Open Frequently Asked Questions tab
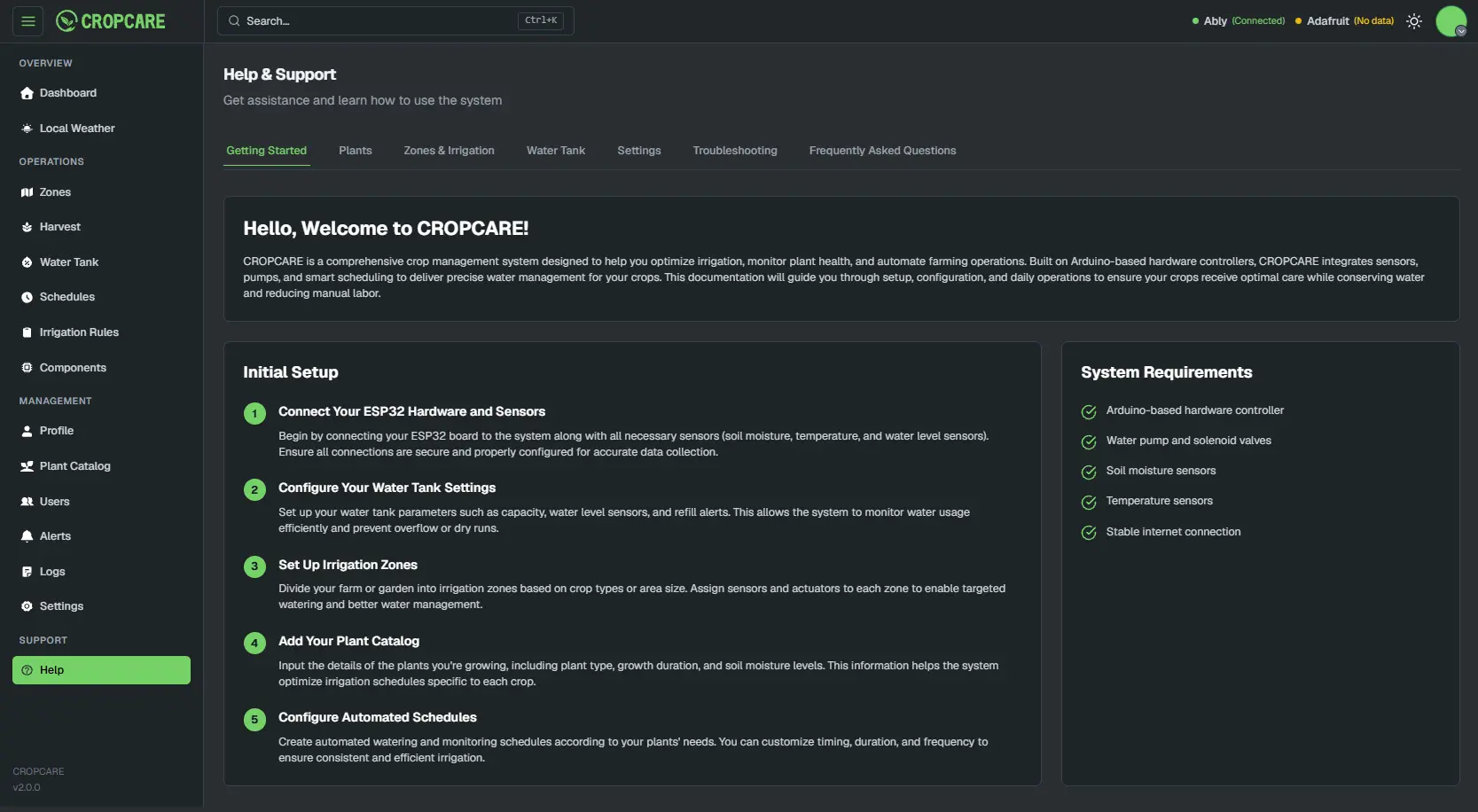The width and height of the screenshot is (1478, 812). 883,151
